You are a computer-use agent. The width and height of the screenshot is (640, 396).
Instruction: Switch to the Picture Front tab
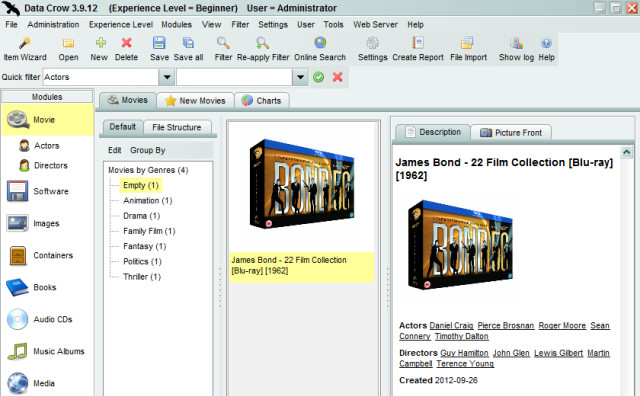[511, 133]
